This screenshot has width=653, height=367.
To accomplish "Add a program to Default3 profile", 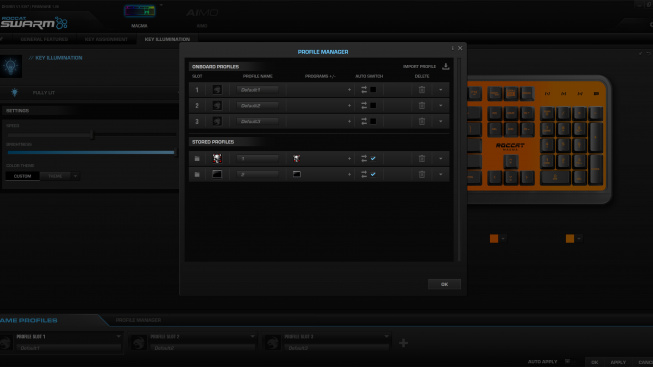I will pyautogui.click(x=349, y=121).
